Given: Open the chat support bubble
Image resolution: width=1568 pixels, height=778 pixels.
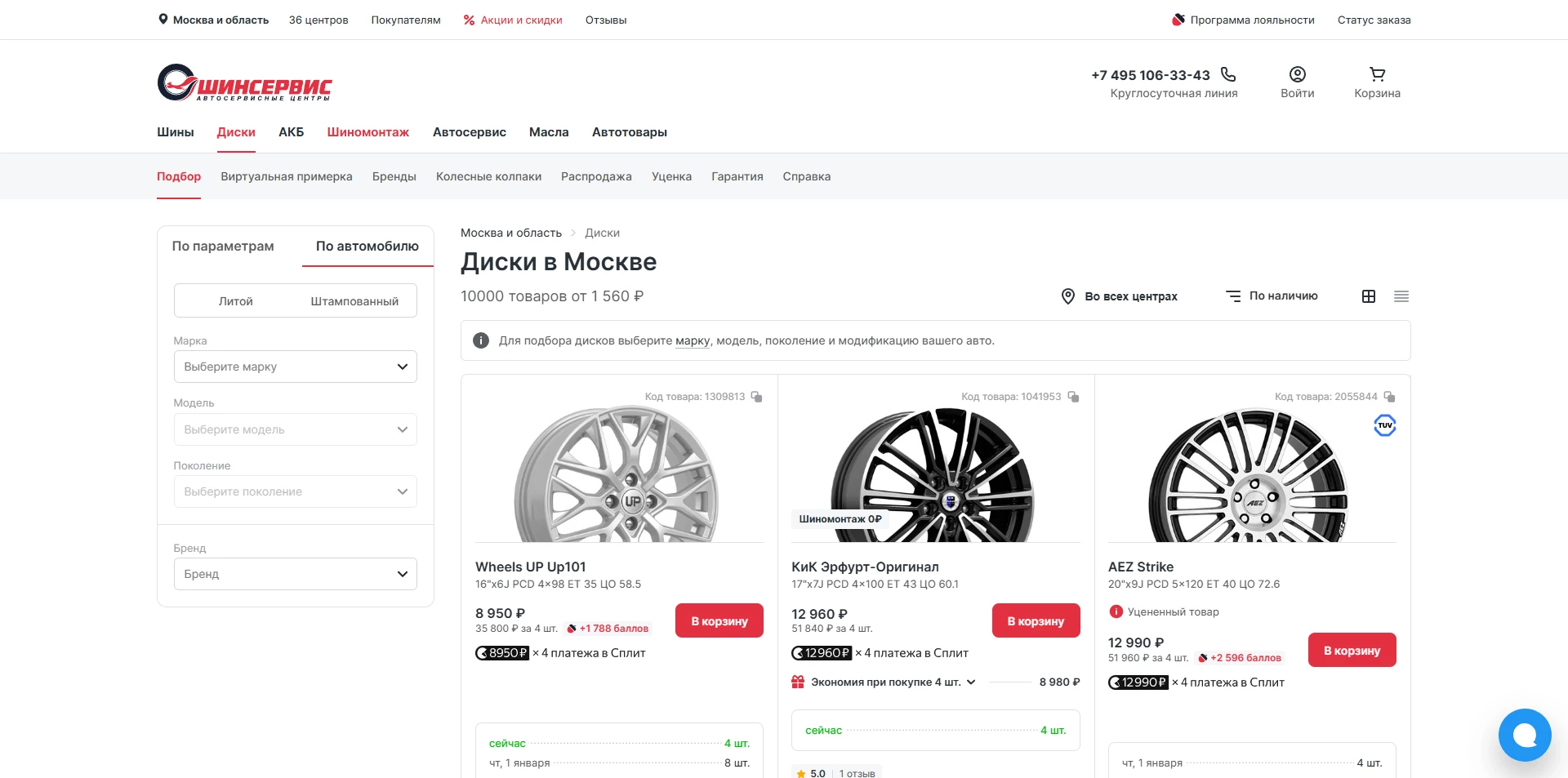Looking at the screenshot, I should tap(1524, 735).
